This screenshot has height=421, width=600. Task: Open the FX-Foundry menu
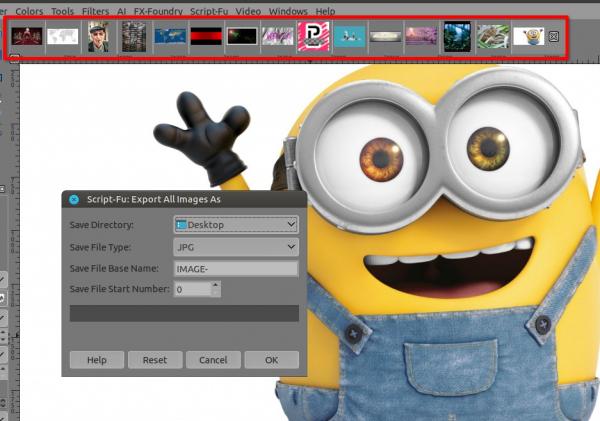point(158,11)
